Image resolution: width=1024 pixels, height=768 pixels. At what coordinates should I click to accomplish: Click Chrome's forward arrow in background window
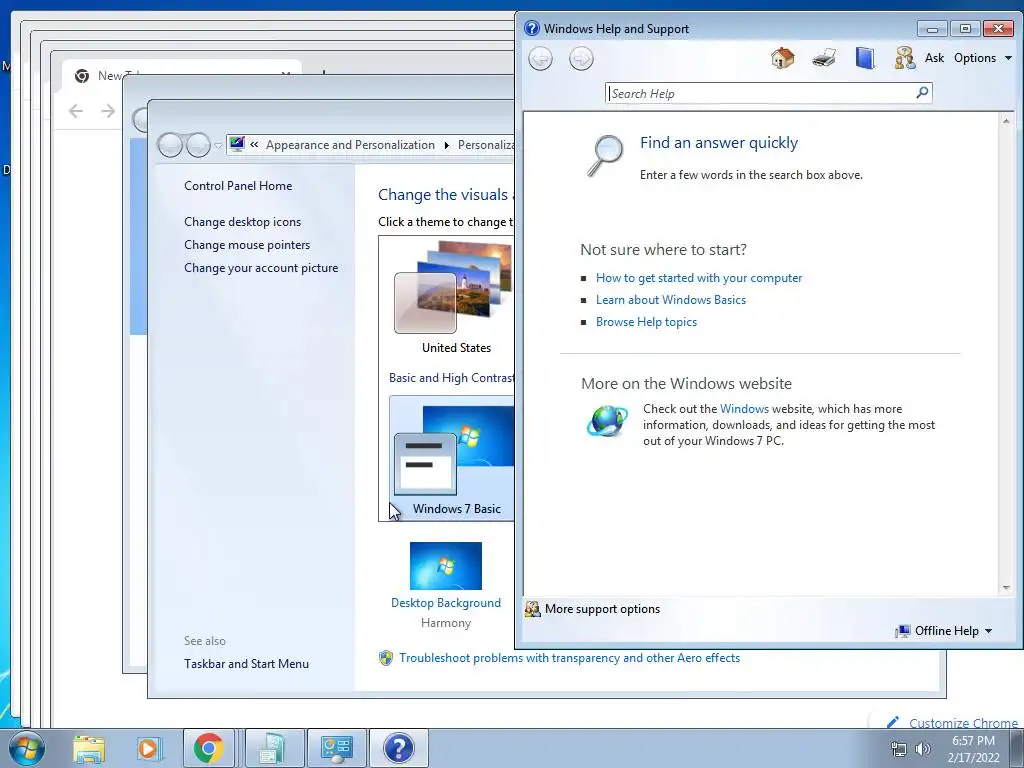pos(108,111)
